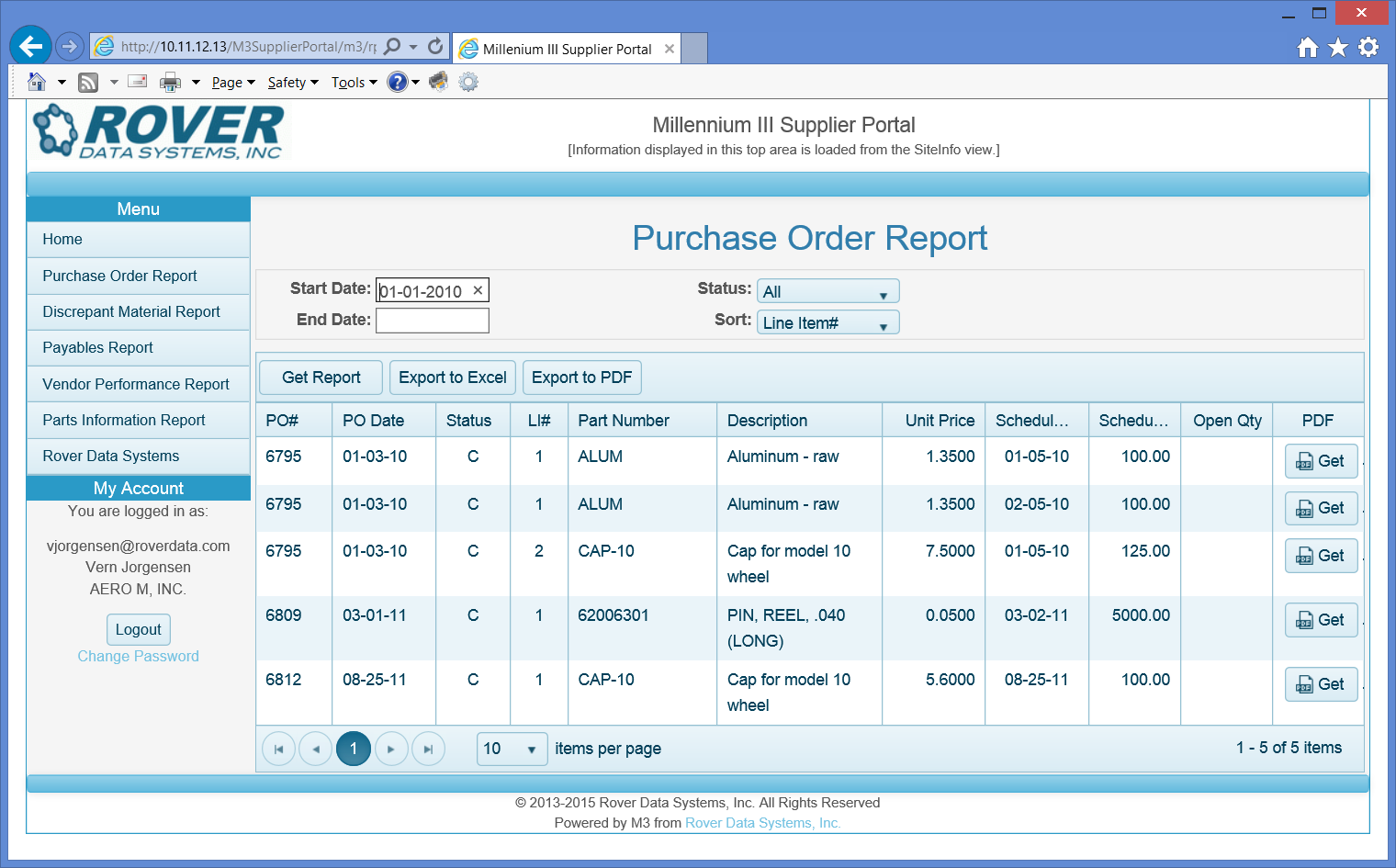This screenshot has height=868, width=1396.
Task: Click the Logout button
Action: click(139, 630)
